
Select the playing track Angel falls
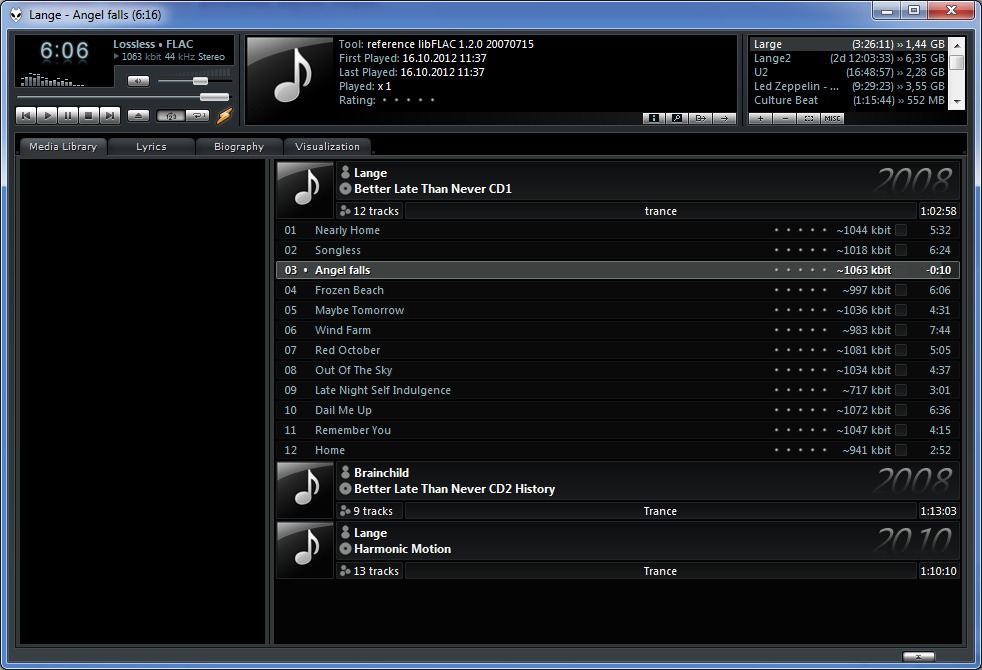click(x=618, y=271)
